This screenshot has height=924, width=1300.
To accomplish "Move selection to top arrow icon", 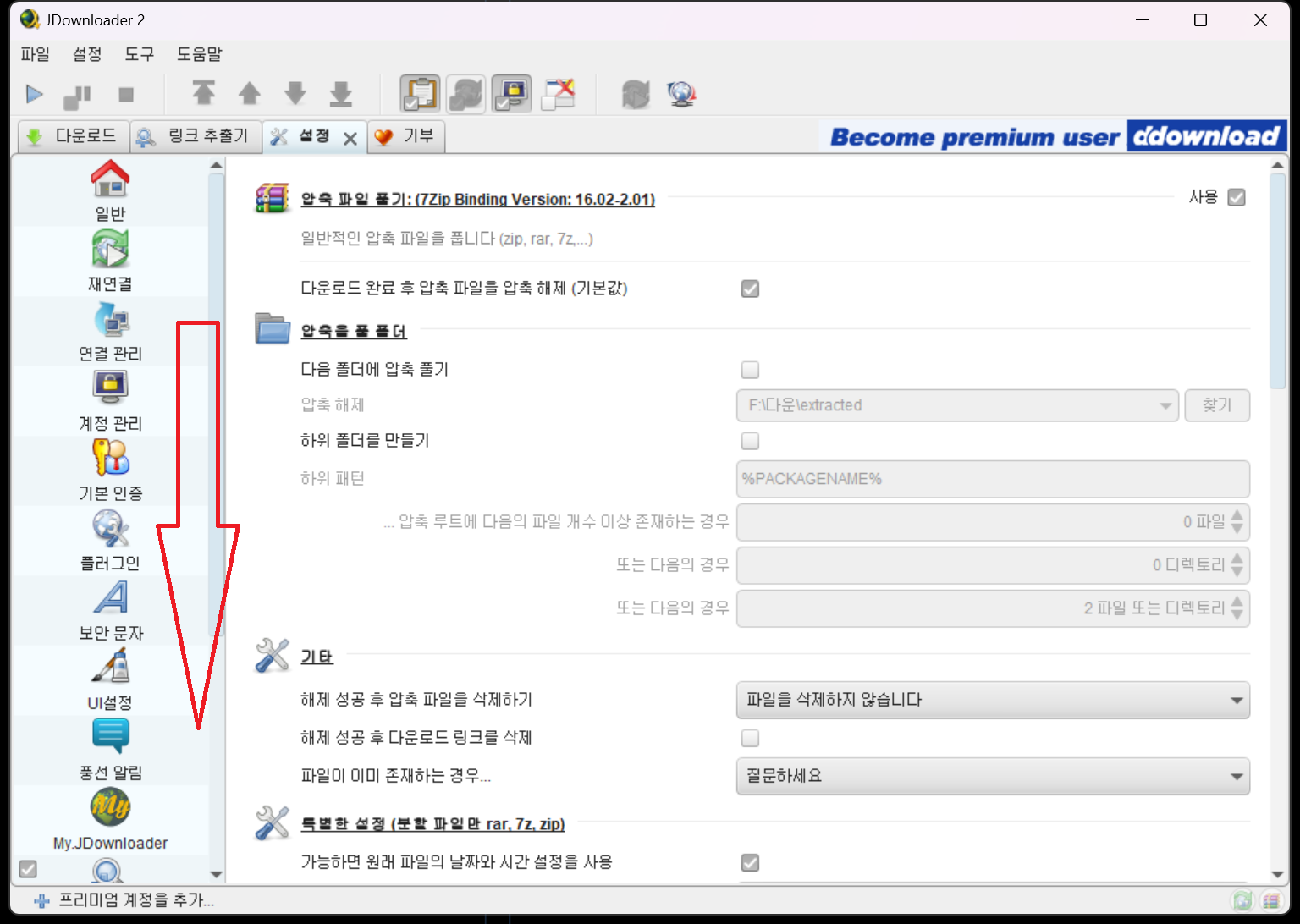I will coord(204,93).
